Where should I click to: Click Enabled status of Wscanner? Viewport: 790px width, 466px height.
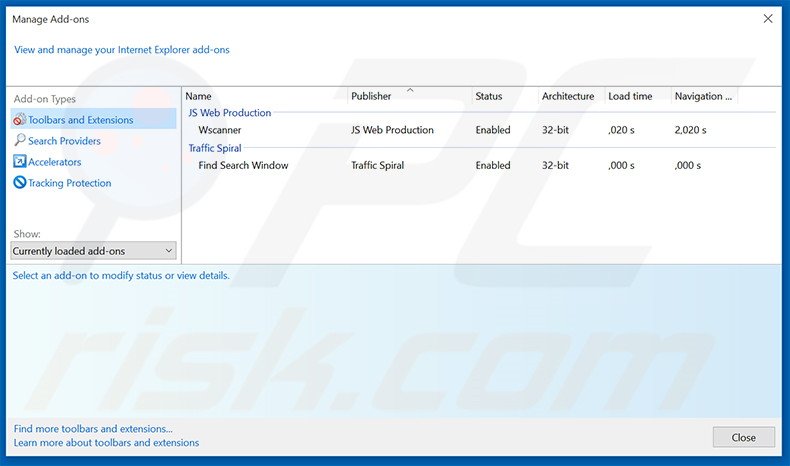[x=493, y=130]
